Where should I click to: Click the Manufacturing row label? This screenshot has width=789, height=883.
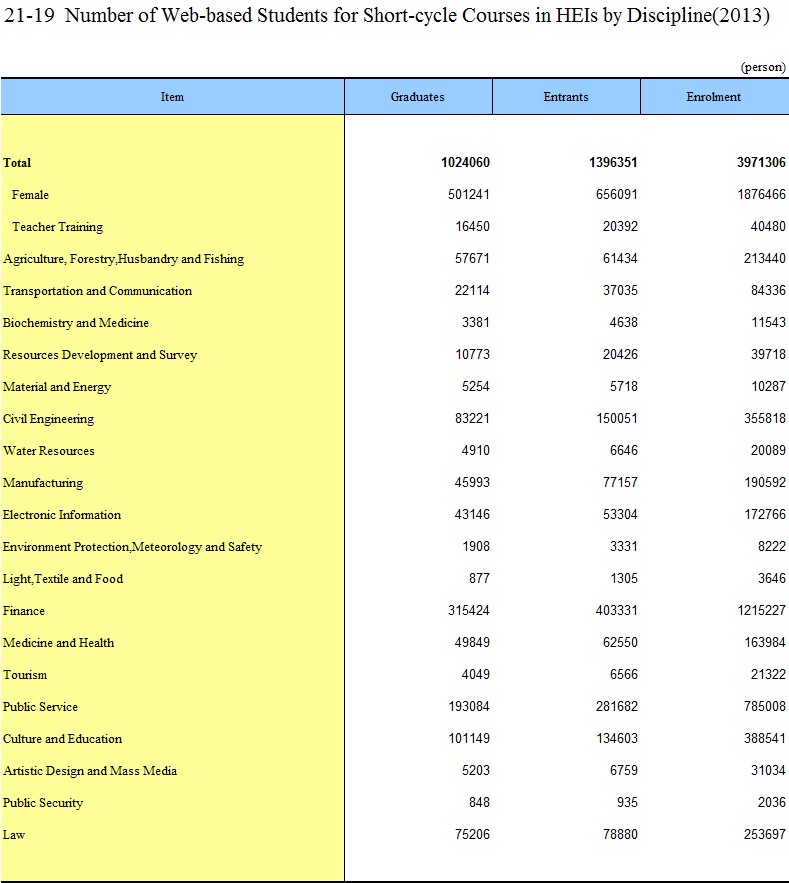click(43, 483)
